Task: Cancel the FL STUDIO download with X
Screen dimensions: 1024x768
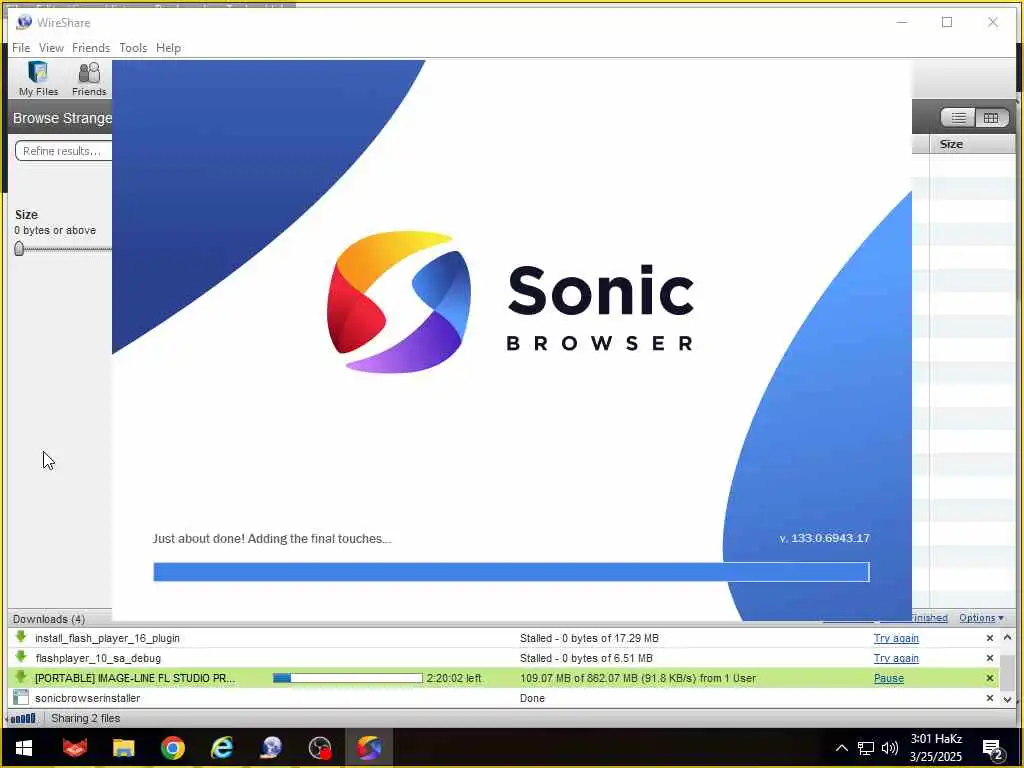Action: (989, 679)
